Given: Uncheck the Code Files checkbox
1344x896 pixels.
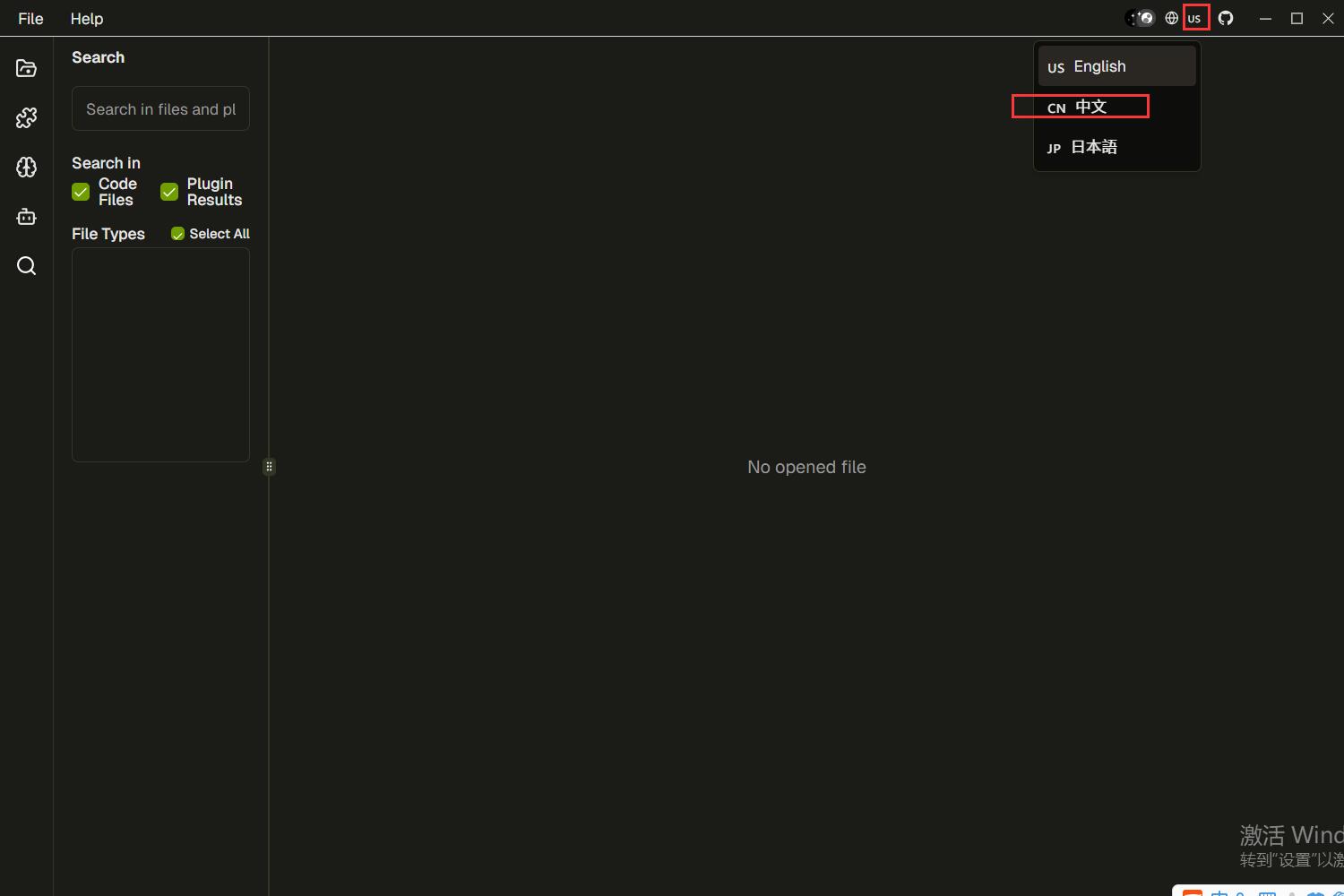Looking at the screenshot, I should 81,192.
